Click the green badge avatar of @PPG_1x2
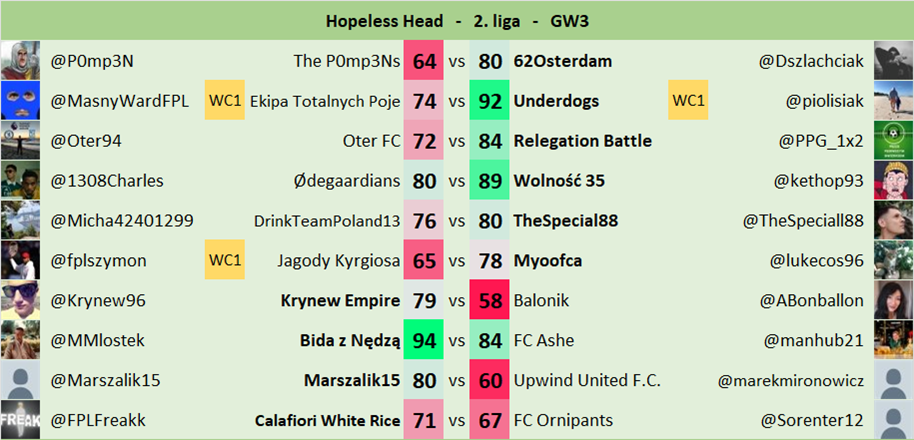The height and width of the screenshot is (440, 914). click(893, 141)
